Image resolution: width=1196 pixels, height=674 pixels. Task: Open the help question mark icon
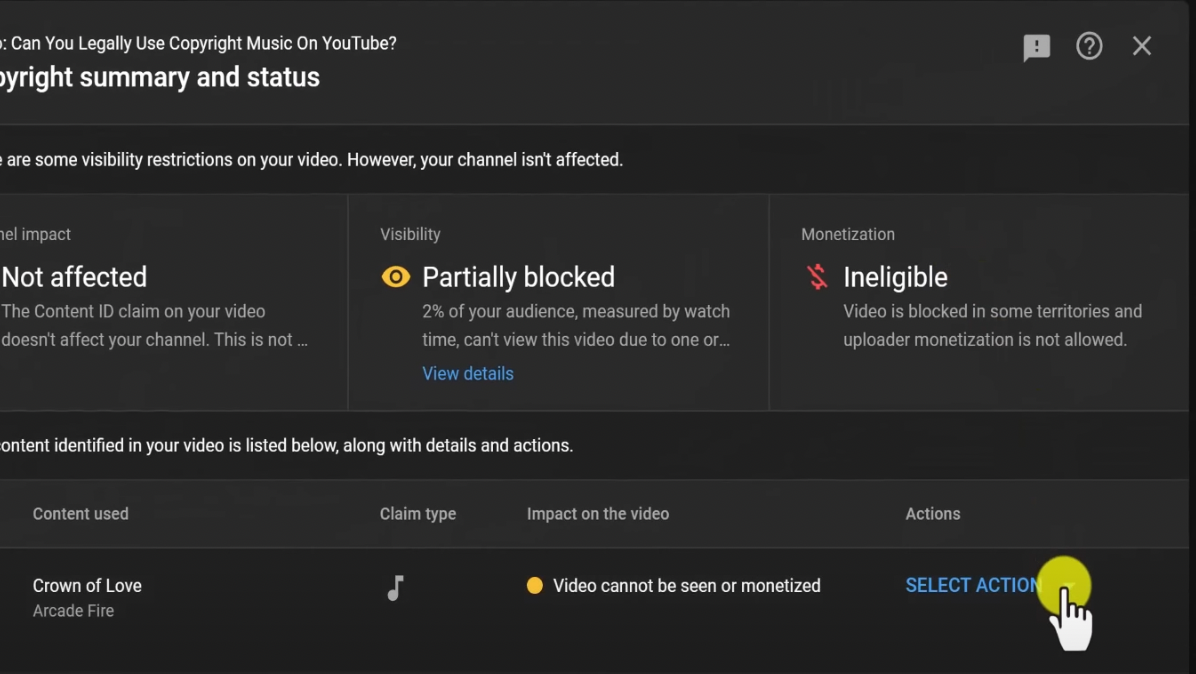tap(1088, 47)
